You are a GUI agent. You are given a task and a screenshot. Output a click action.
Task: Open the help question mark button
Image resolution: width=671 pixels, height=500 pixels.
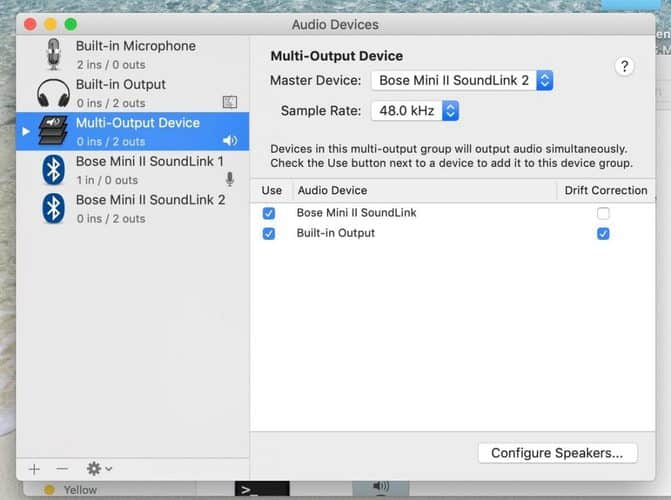point(624,66)
